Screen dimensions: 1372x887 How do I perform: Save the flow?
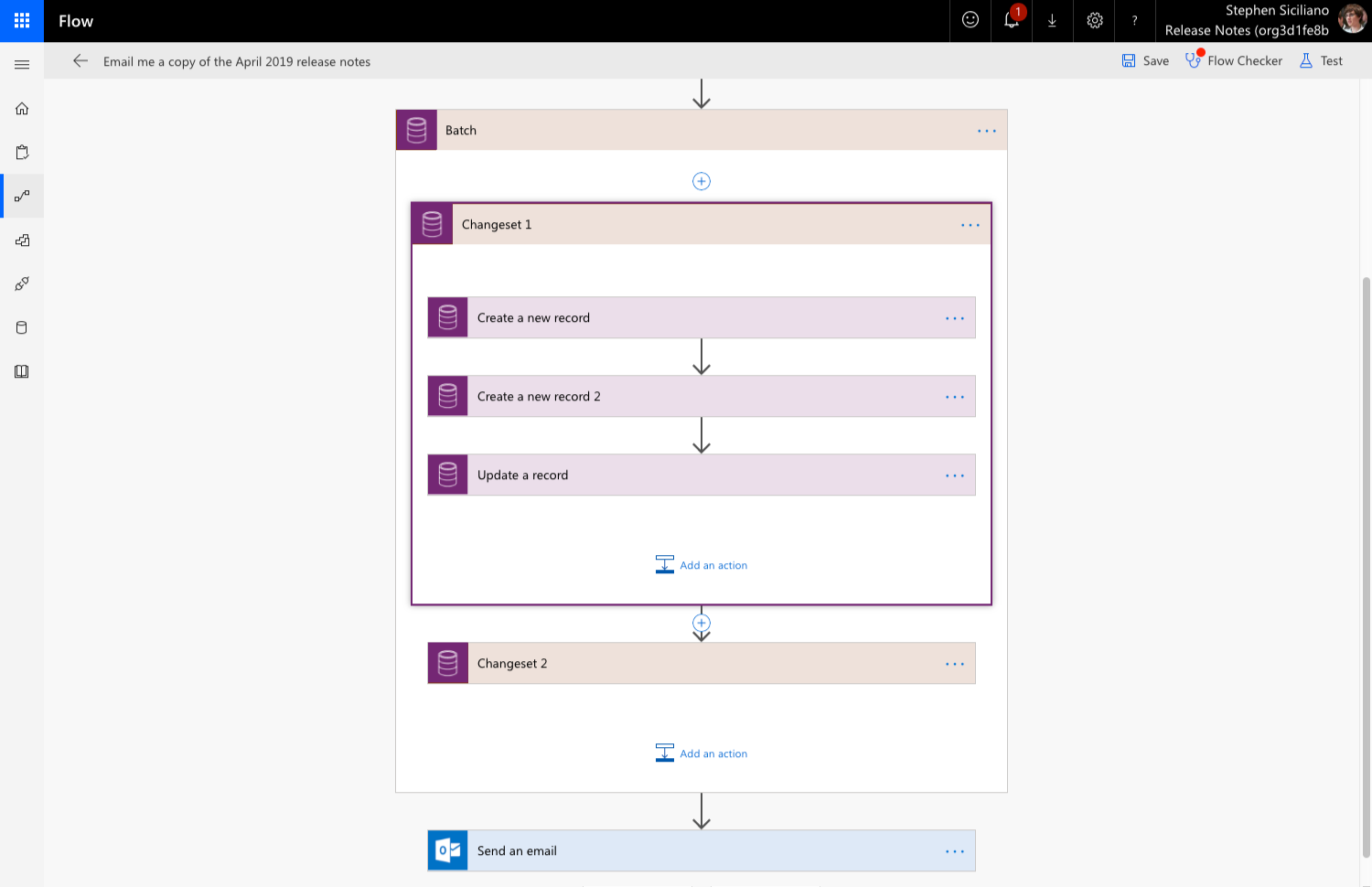pos(1144,60)
